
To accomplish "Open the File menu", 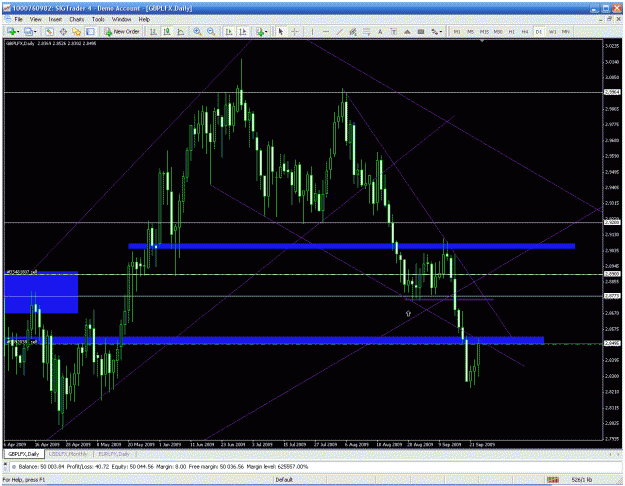I will pyautogui.click(x=18, y=19).
